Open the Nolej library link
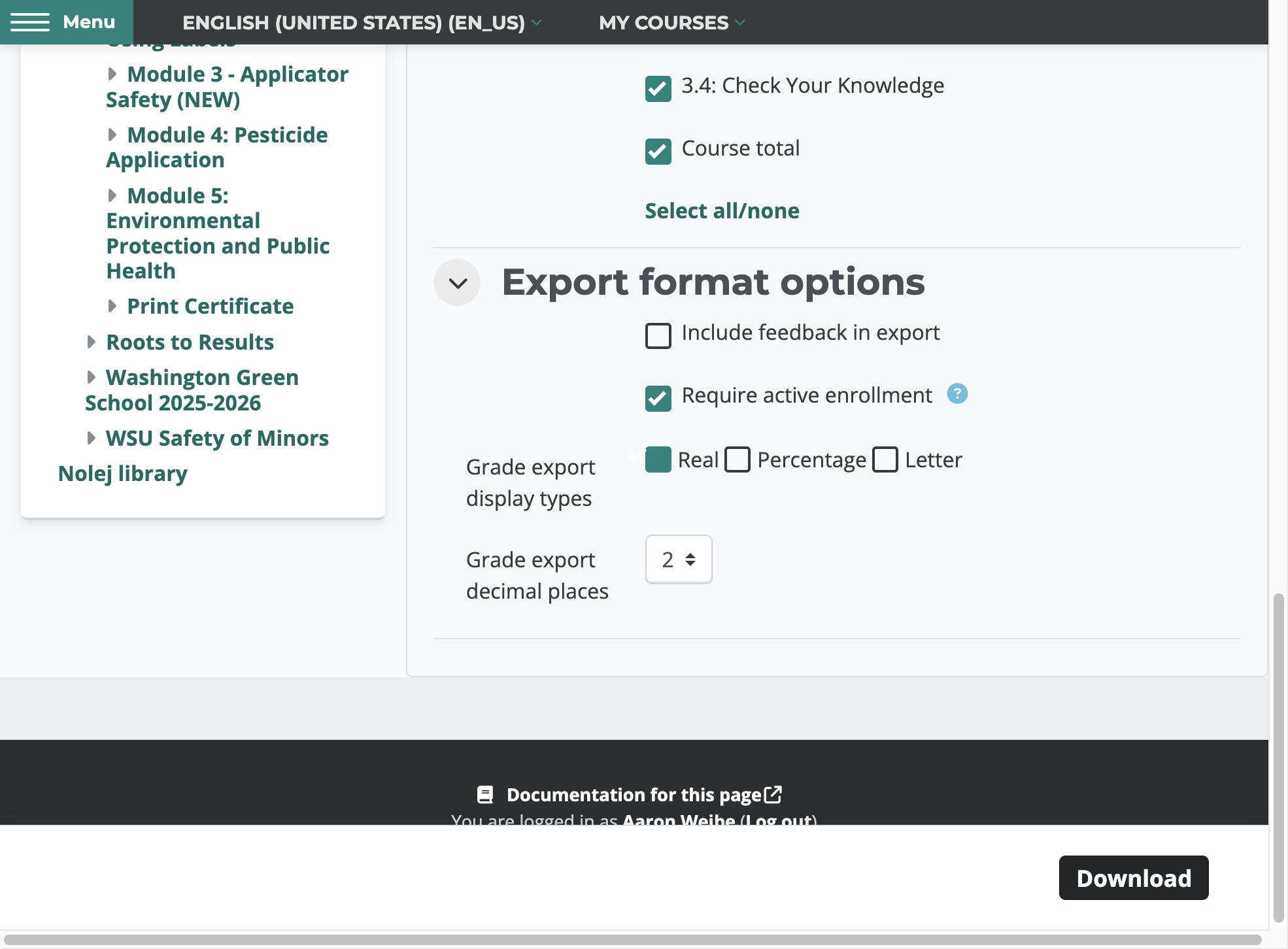This screenshot has height=949, width=1288. [123, 474]
